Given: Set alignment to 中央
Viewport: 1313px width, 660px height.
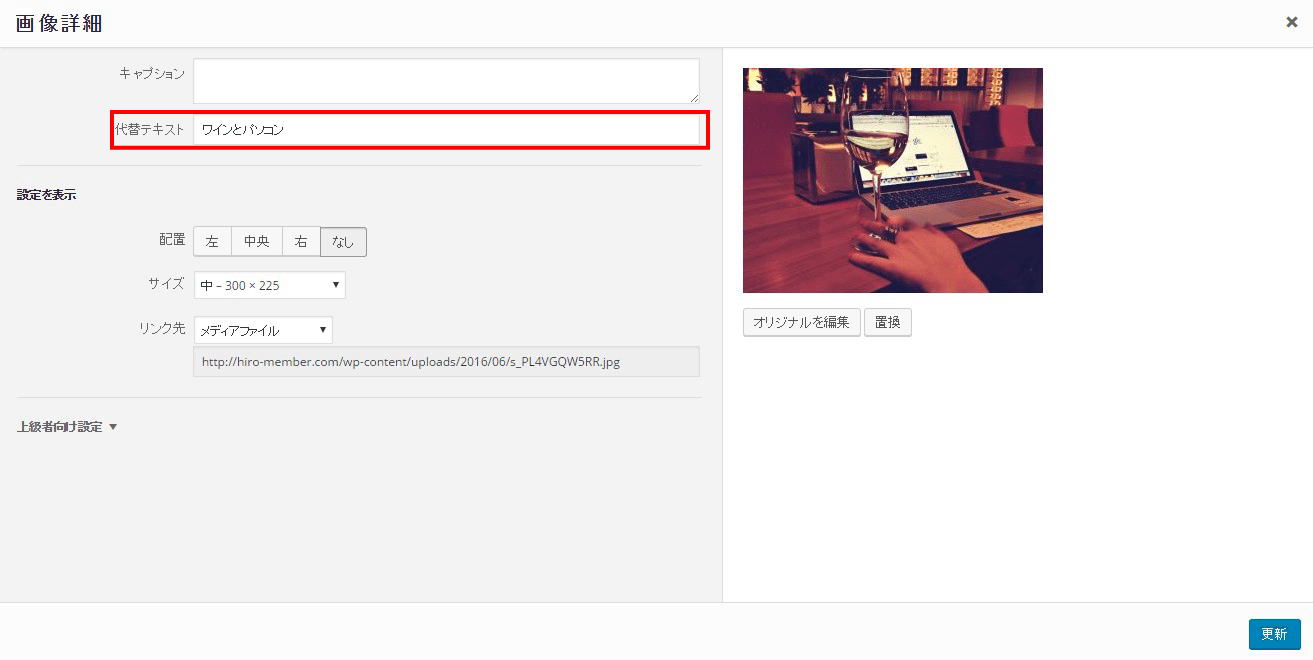Looking at the screenshot, I should click(257, 242).
